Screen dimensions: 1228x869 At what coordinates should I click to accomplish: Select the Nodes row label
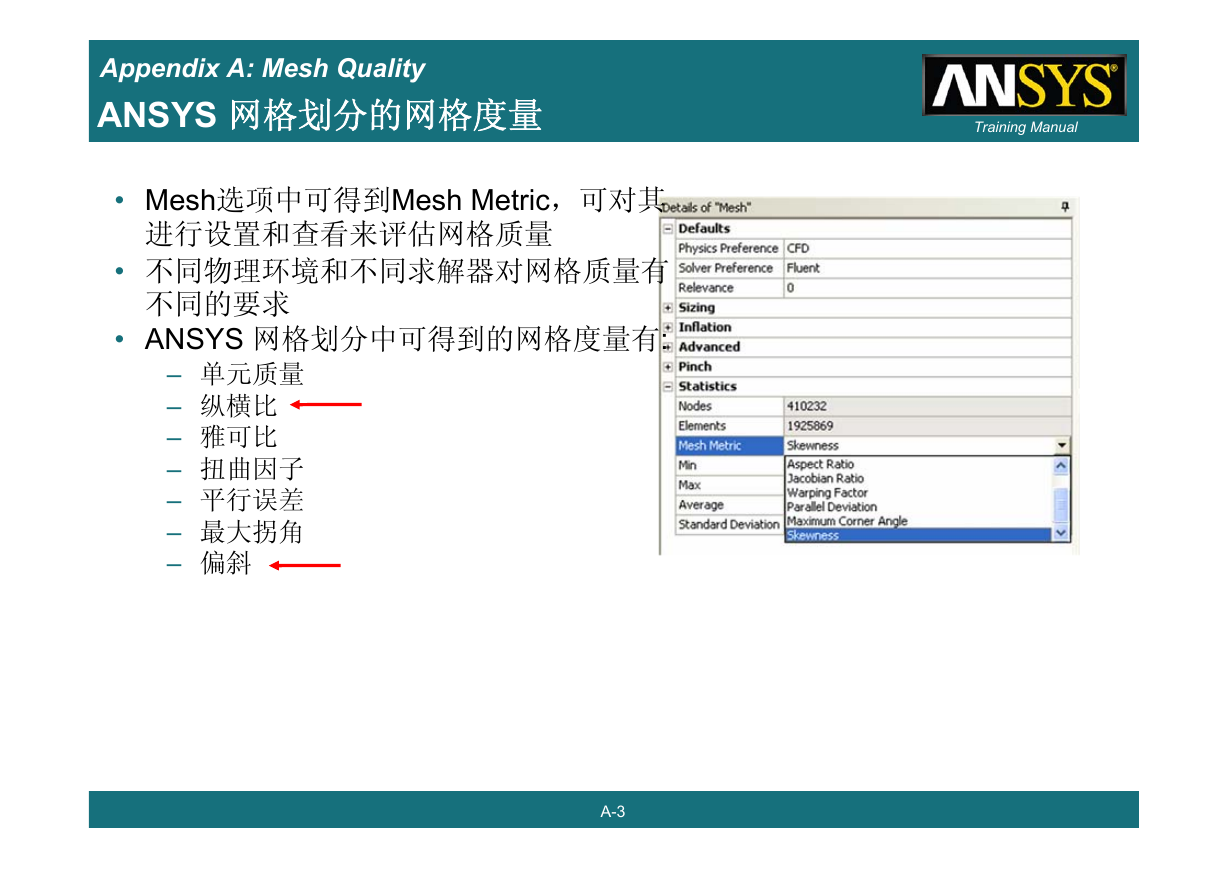coord(695,406)
